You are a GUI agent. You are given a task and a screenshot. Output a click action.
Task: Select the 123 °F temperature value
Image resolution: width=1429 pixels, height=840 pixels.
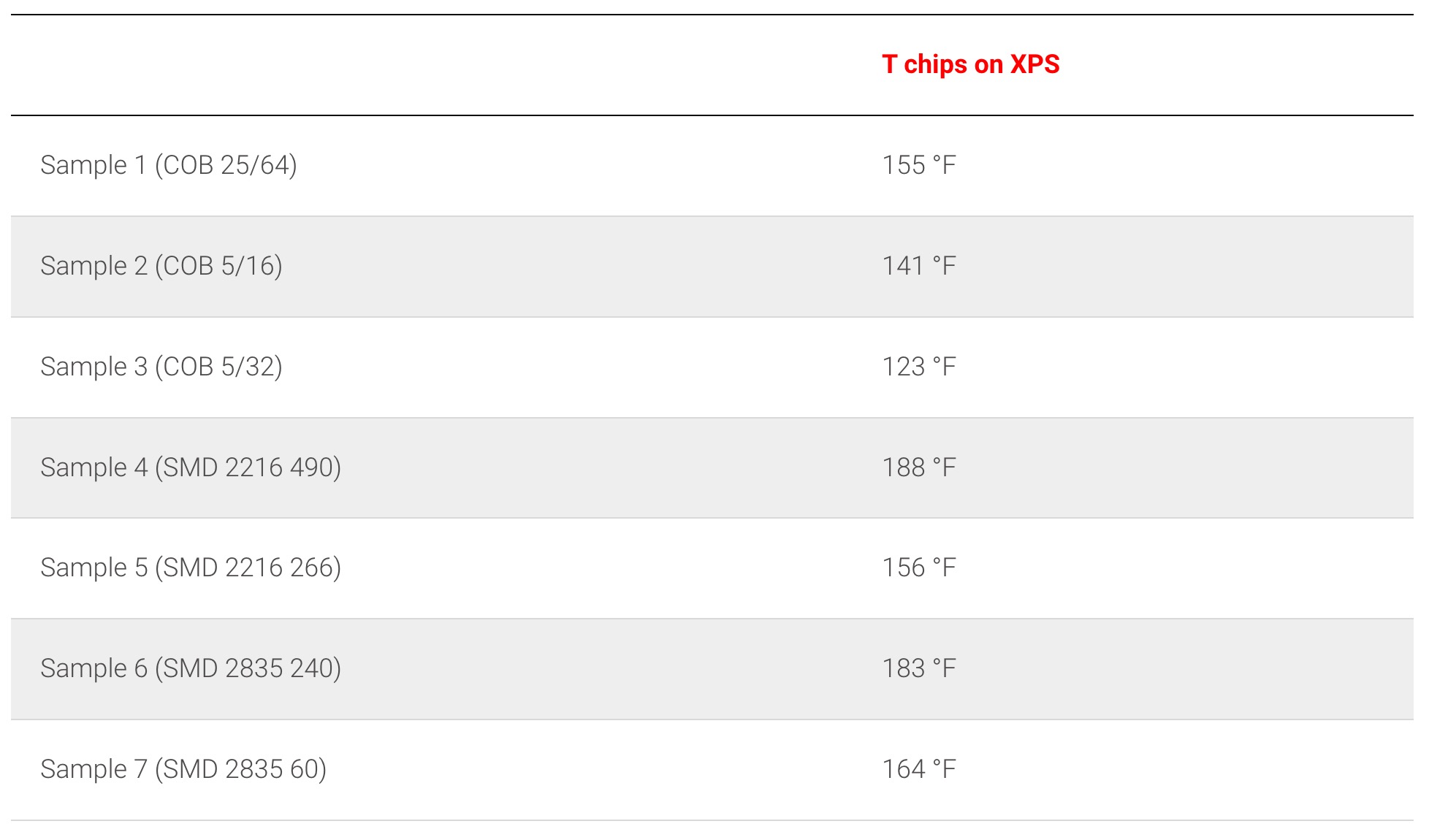[x=918, y=367]
